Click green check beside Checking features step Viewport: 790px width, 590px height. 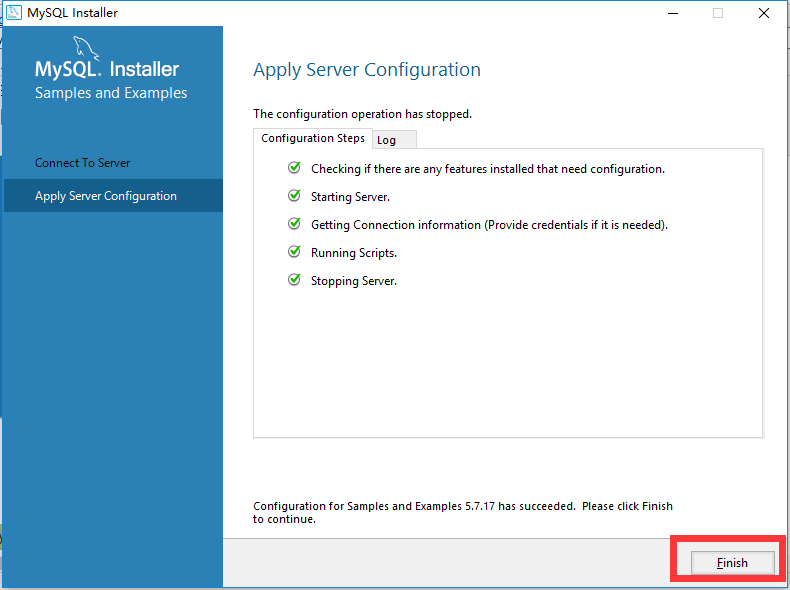[x=294, y=168]
